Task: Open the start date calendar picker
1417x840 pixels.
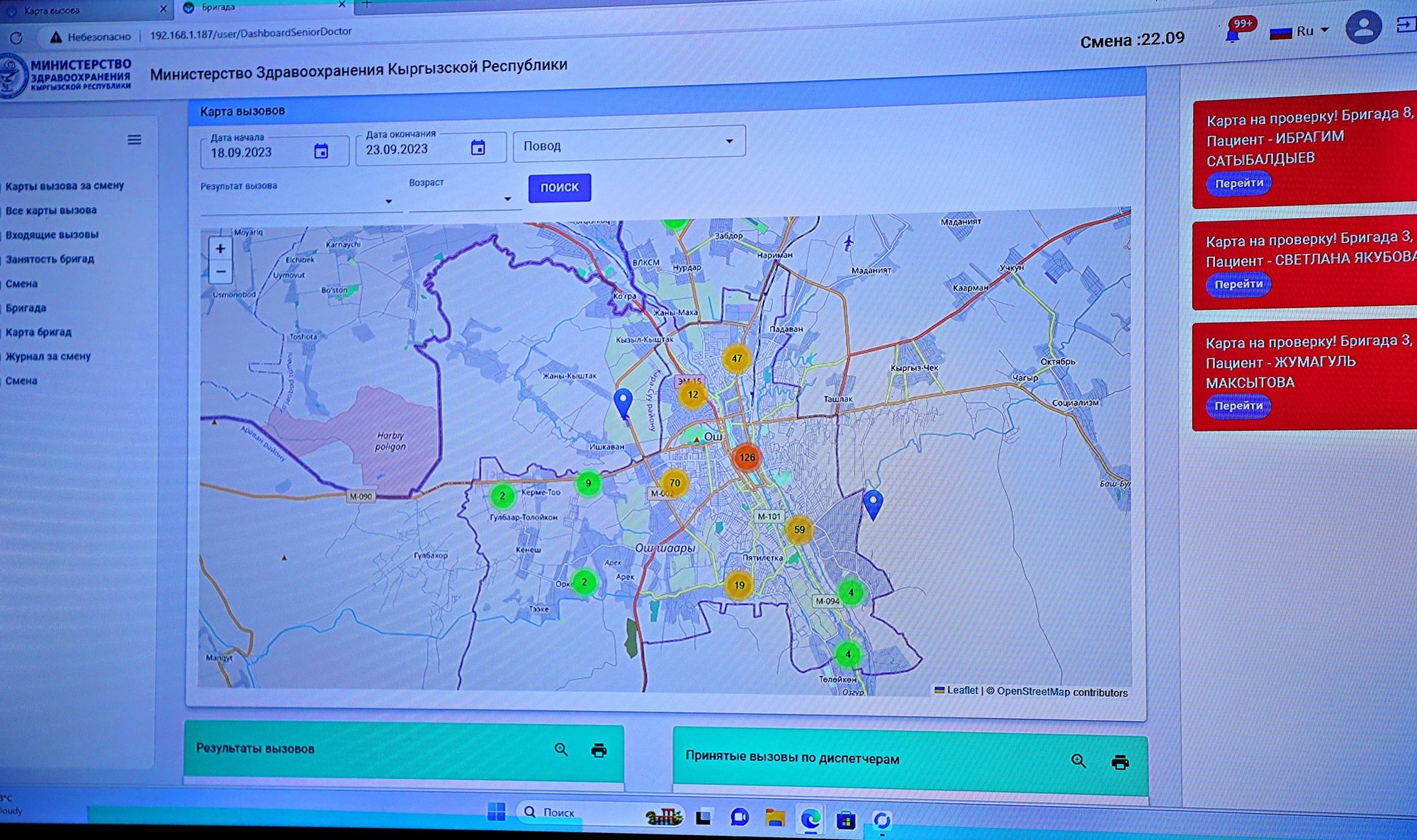Action: click(321, 152)
